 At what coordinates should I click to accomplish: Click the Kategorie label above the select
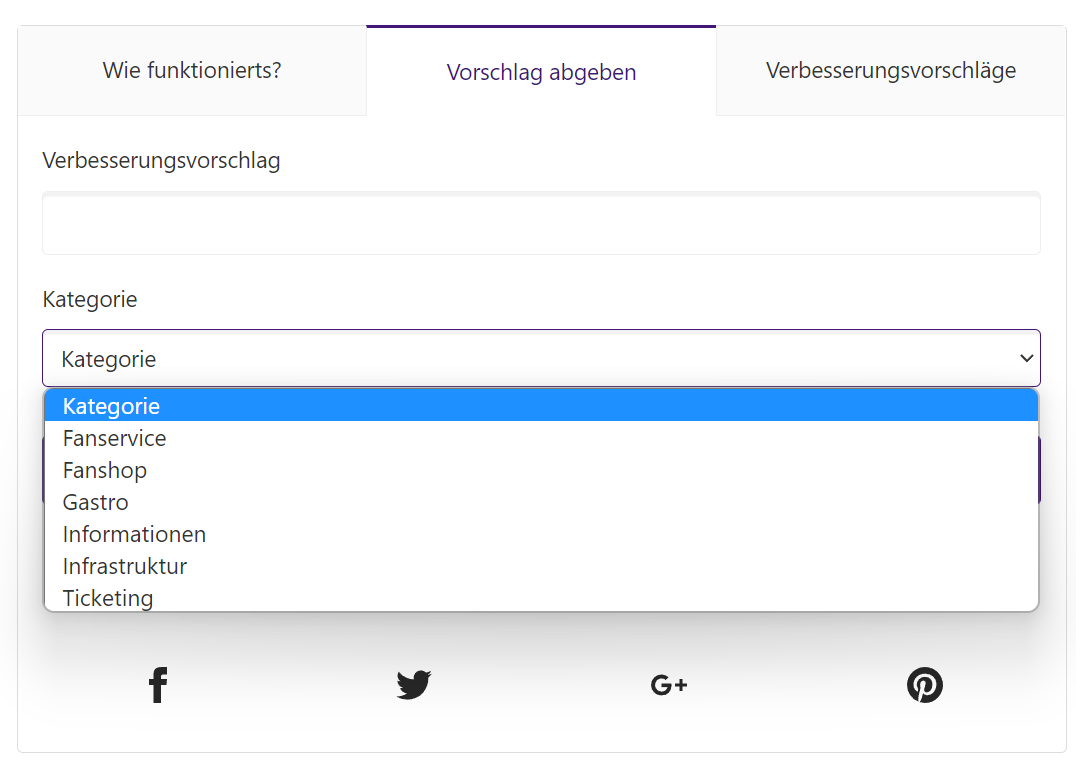click(x=90, y=300)
